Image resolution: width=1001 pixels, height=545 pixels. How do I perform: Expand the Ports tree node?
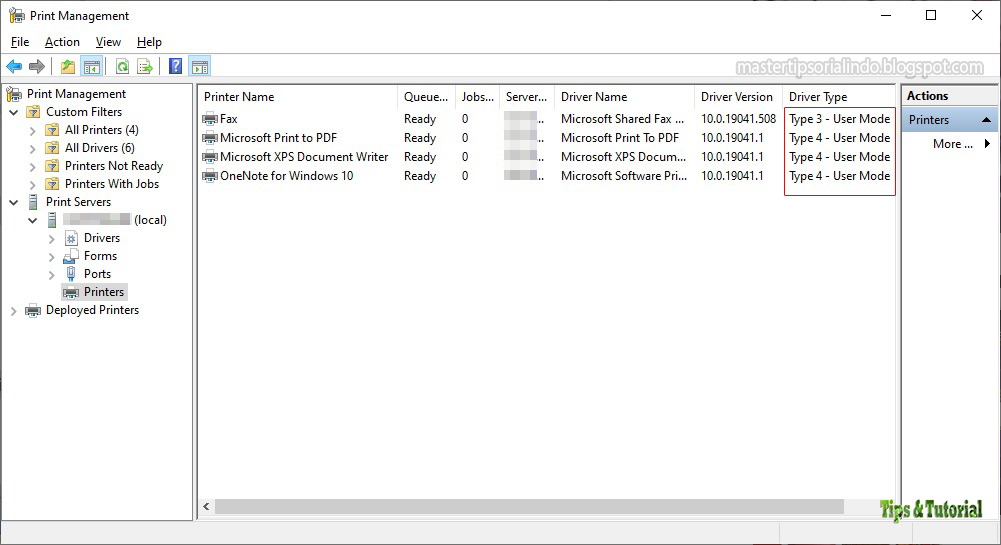[x=52, y=274]
